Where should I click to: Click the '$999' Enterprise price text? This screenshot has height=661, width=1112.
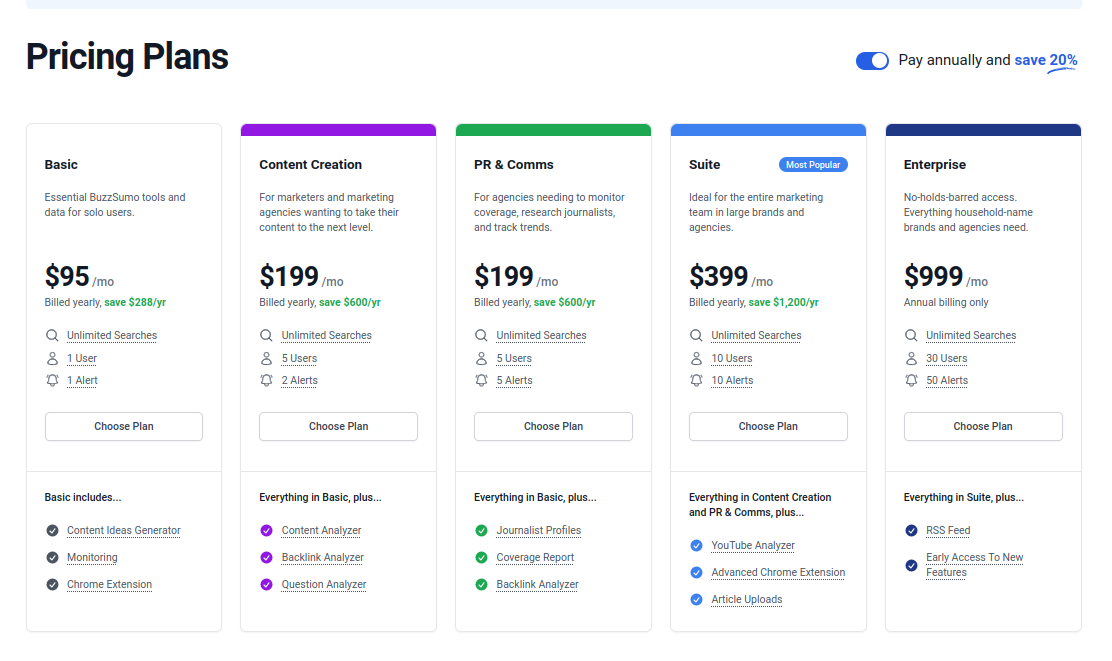point(933,276)
